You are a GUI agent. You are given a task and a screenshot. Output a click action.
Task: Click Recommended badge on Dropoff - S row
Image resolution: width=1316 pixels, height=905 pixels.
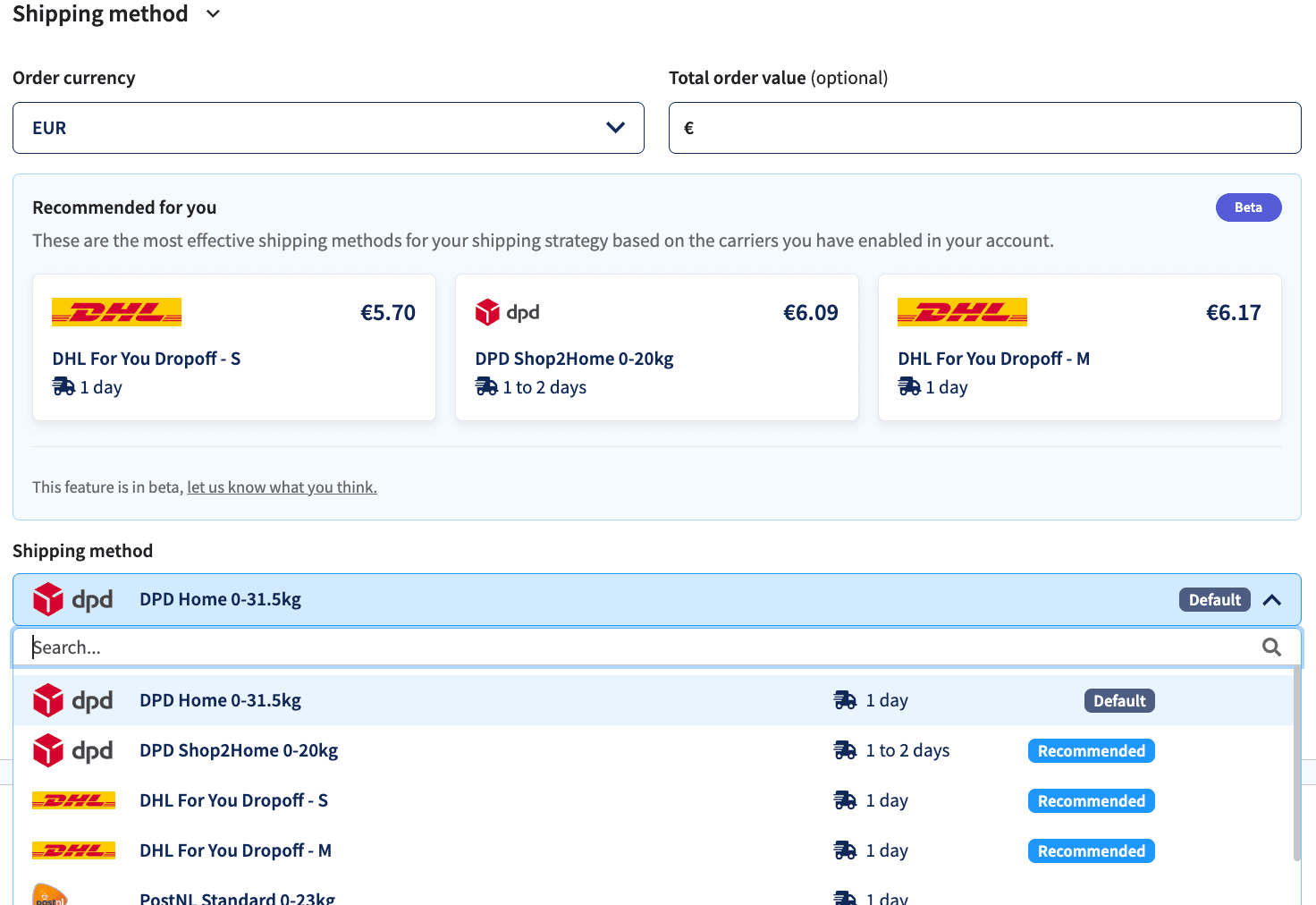point(1091,800)
